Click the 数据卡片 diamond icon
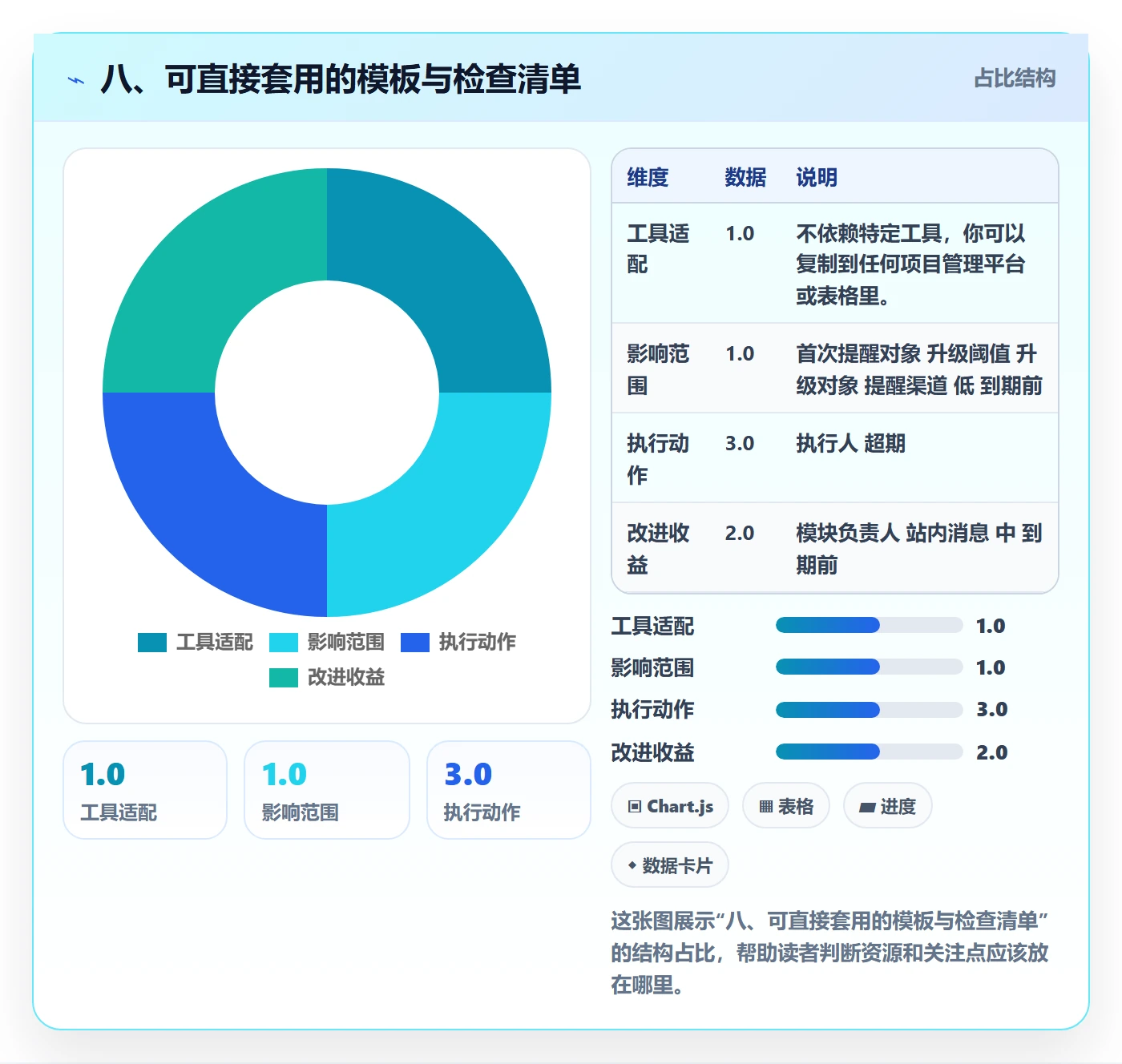The width and height of the screenshot is (1122, 1064). (x=632, y=865)
